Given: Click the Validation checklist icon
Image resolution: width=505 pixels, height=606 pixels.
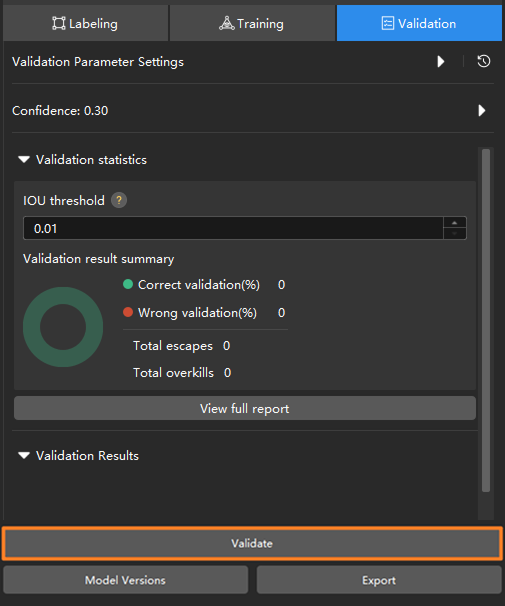Looking at the screenshot, I should point(388,23).
